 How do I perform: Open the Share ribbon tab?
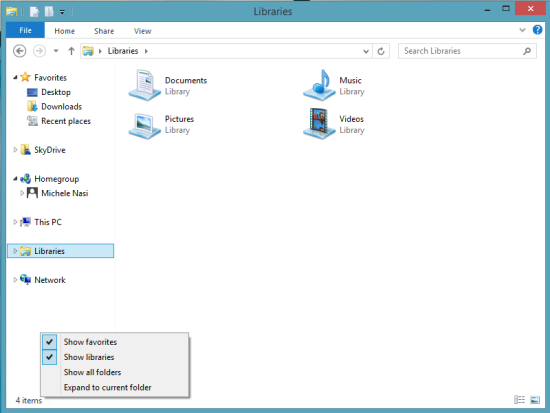(x=104, y=31)
